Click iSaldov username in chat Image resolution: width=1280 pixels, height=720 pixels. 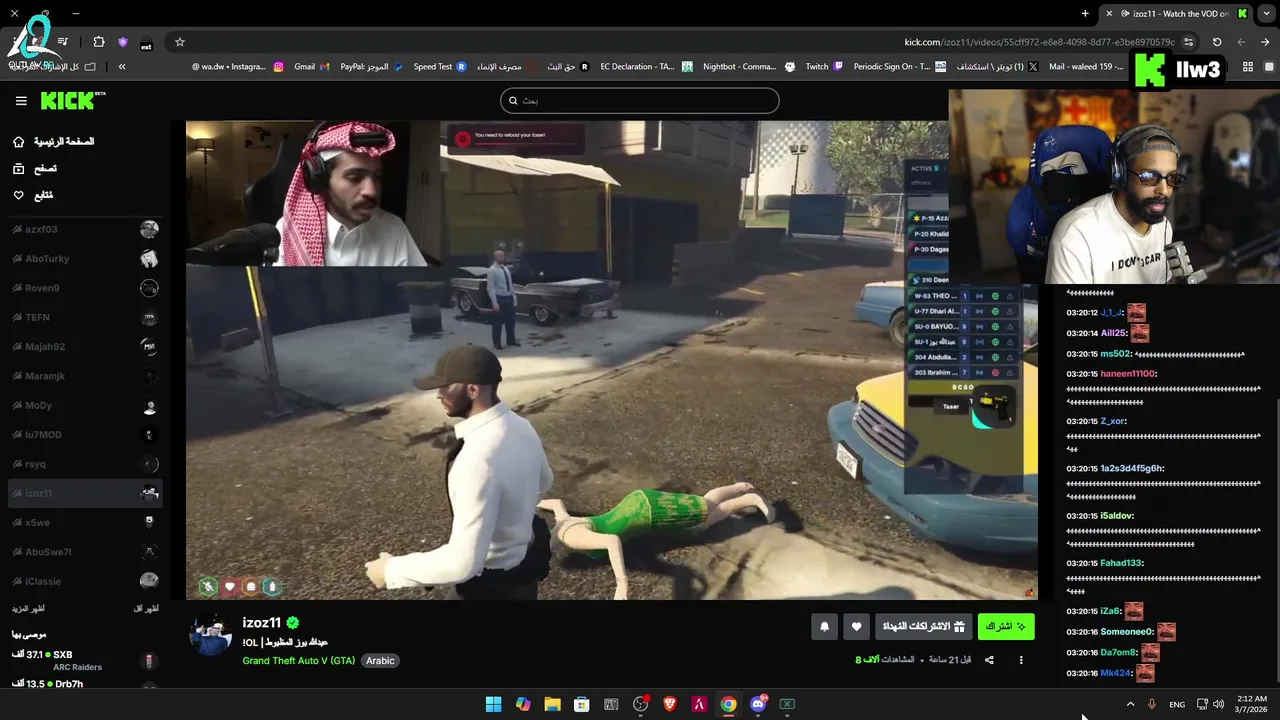tap(1116, 516)
